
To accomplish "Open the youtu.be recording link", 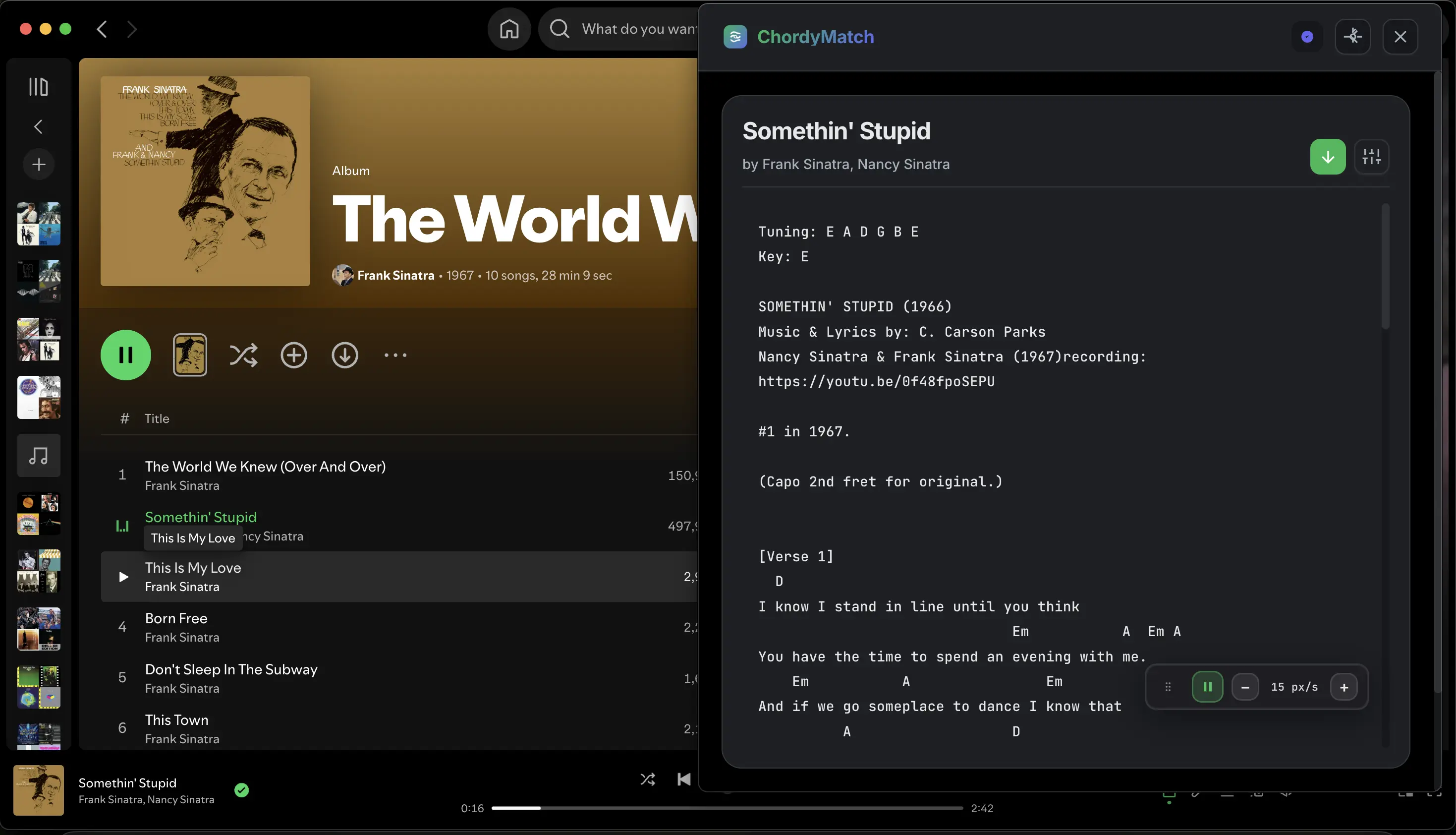I will point(876,381).
